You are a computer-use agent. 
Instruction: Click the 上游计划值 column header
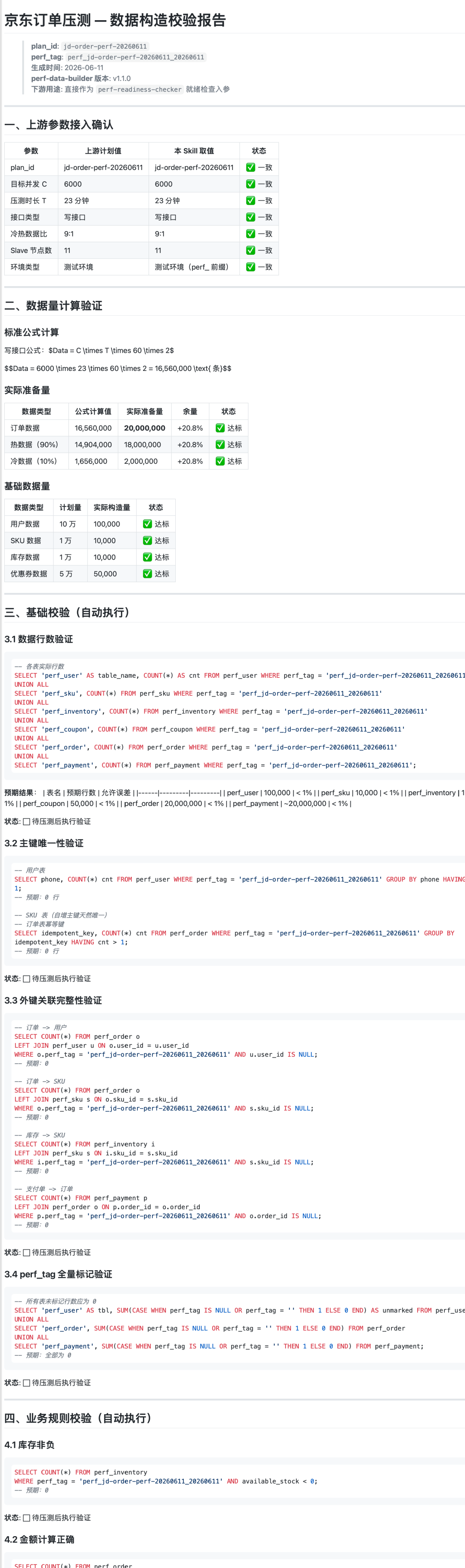point(103,151)
